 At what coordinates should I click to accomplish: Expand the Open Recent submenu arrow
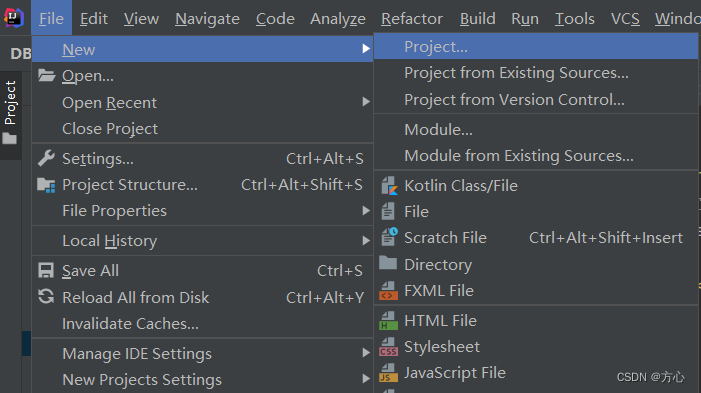pos(366,102)
